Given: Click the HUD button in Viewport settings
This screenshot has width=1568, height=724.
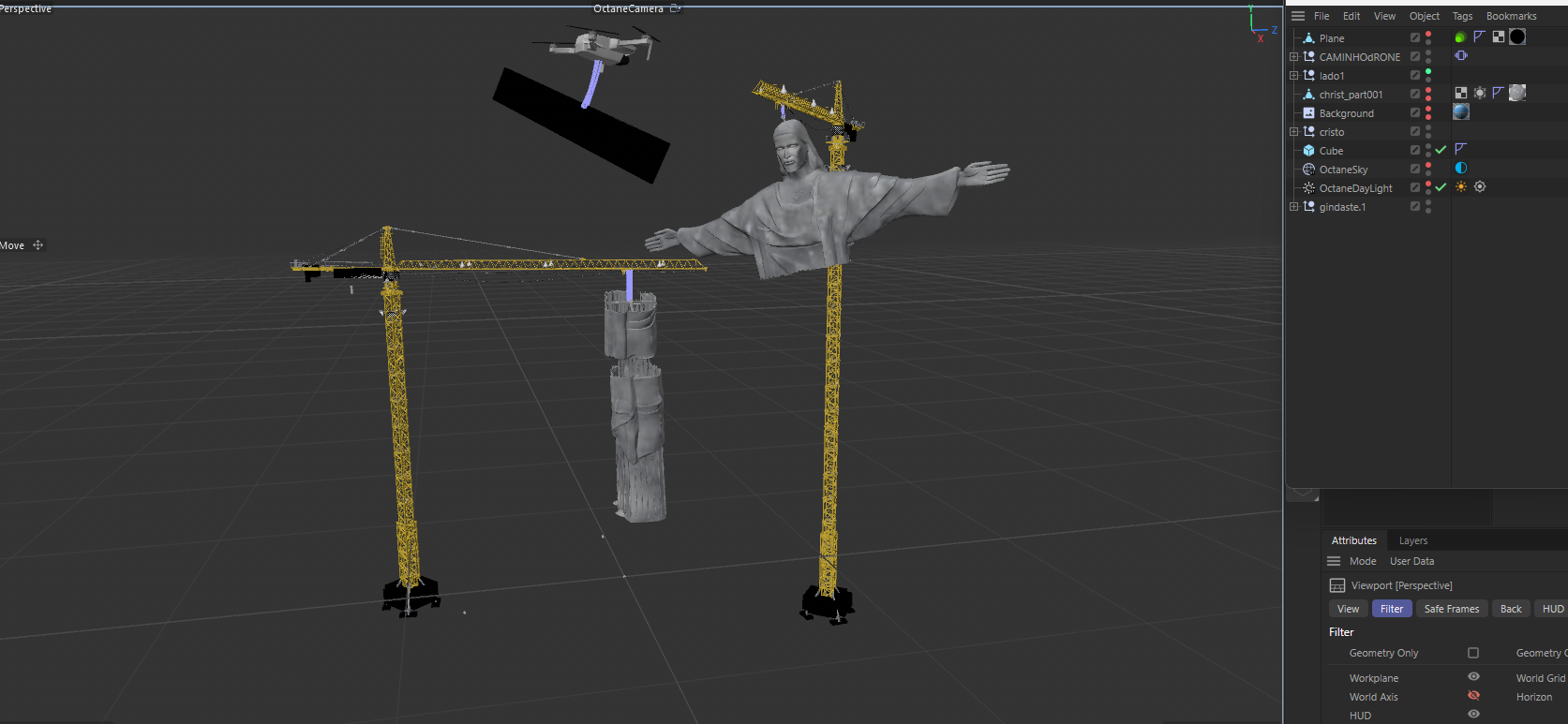Looking at the screenshot, I should pos(1552,609).
